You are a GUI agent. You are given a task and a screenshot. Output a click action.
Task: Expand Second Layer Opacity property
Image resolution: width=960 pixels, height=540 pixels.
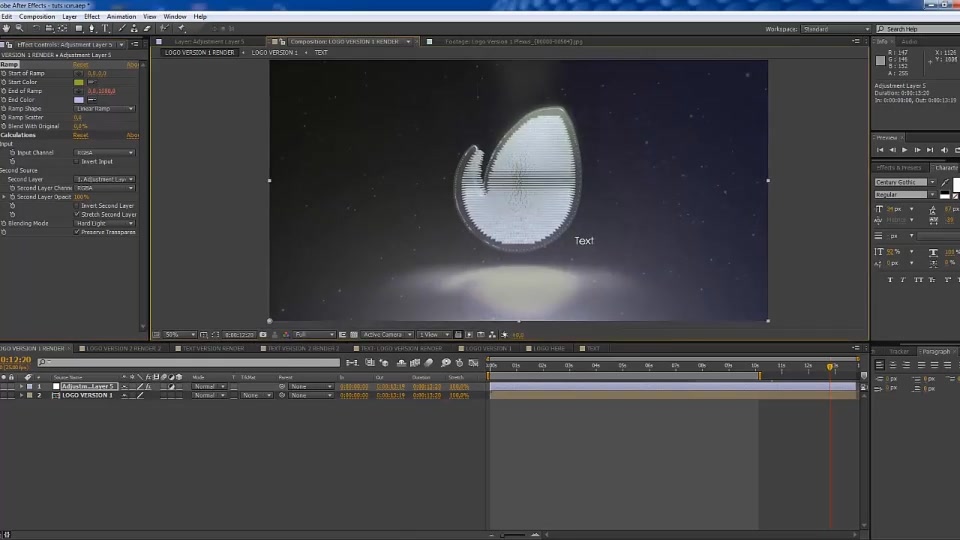[4, 197]
